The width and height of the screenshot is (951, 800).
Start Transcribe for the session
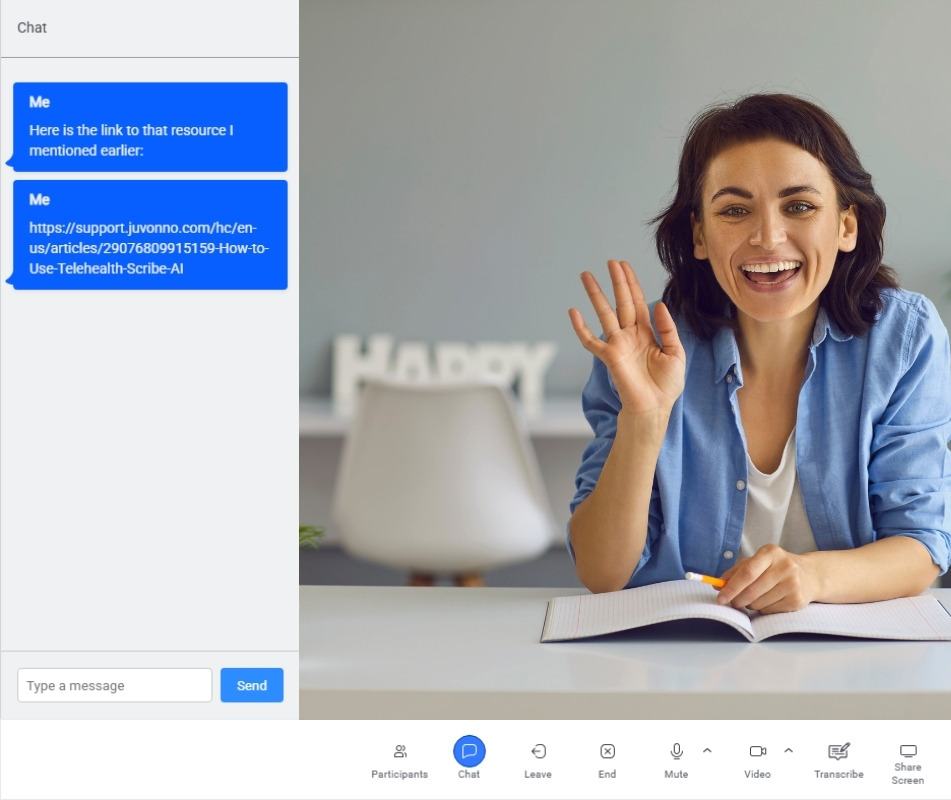coord(839,759)
